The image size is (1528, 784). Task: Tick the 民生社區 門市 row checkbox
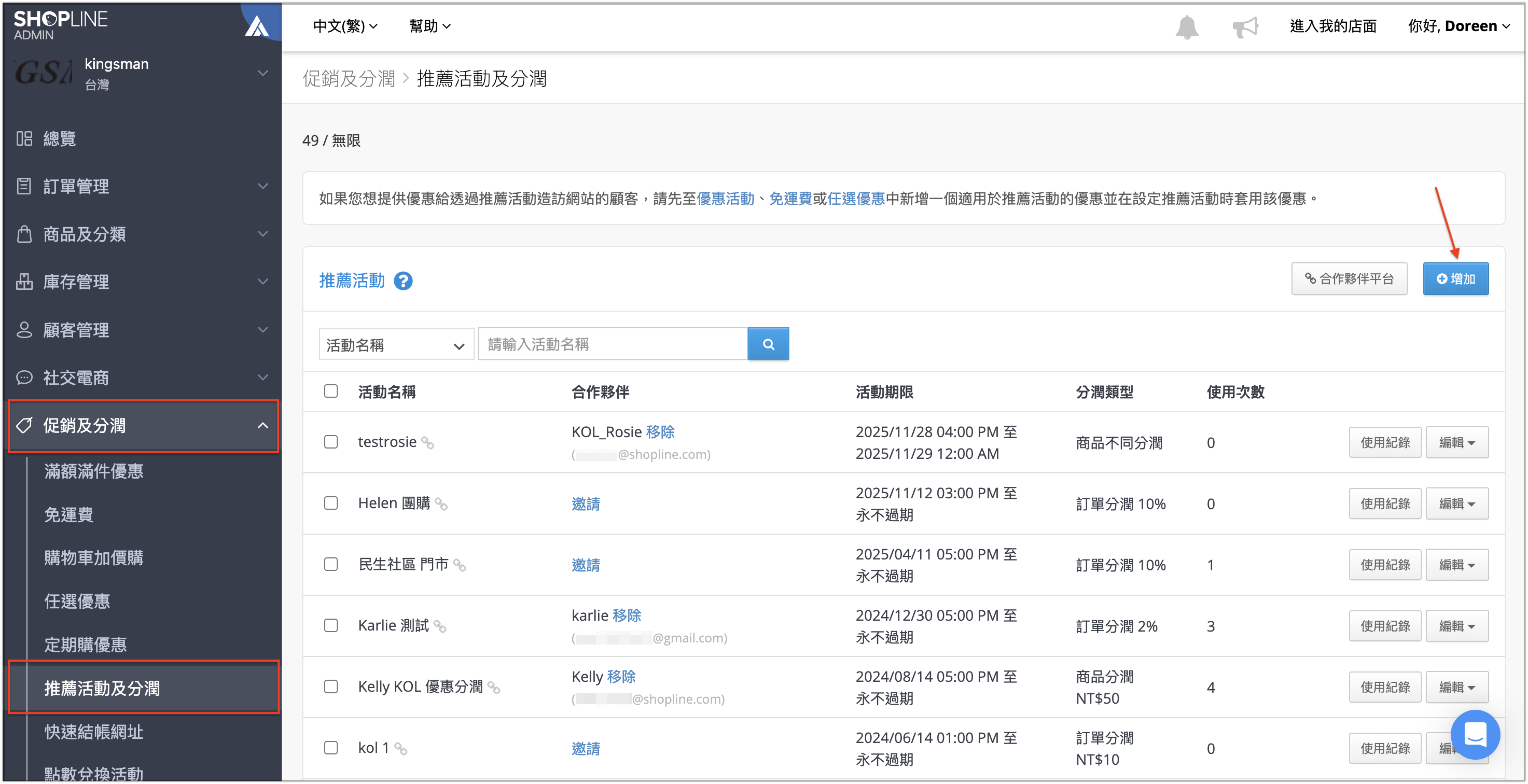(x=331, y=564)
